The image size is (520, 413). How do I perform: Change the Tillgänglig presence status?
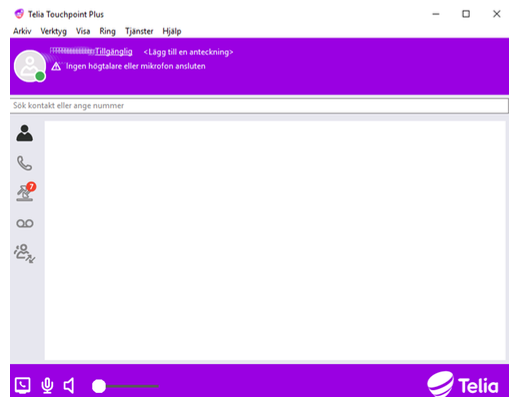click(x=114, y=52)
